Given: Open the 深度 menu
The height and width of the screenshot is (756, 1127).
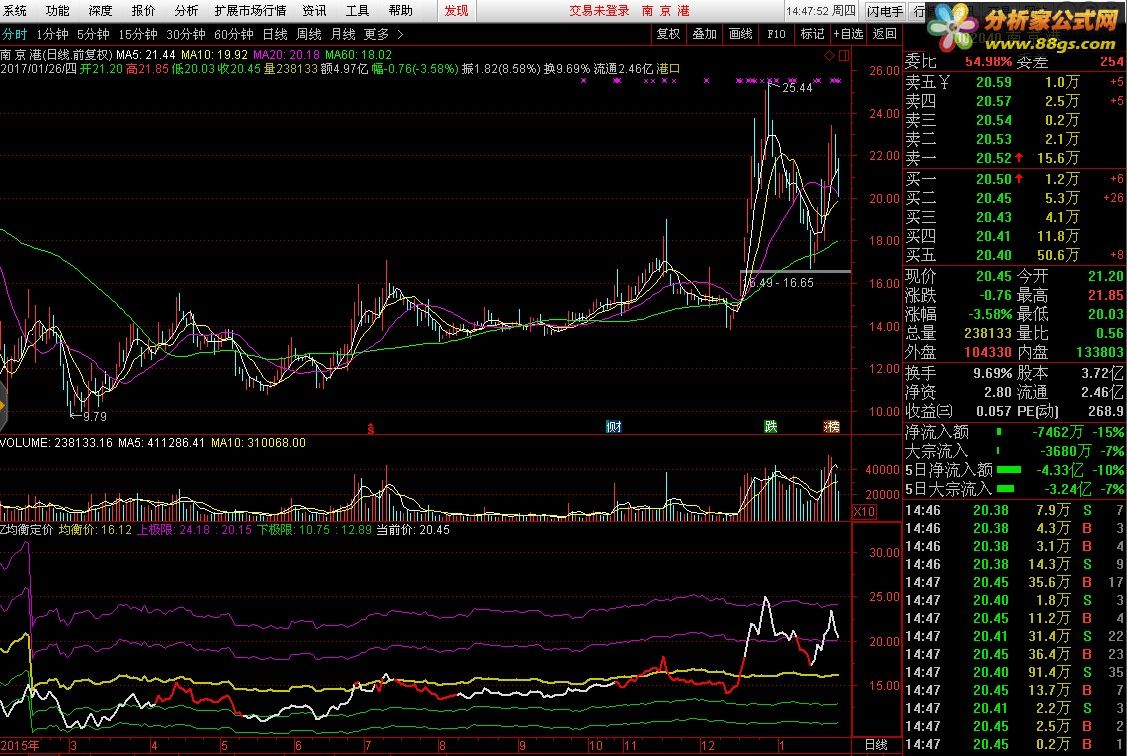Looking at the screenshot, I should (x=101, y=10).
